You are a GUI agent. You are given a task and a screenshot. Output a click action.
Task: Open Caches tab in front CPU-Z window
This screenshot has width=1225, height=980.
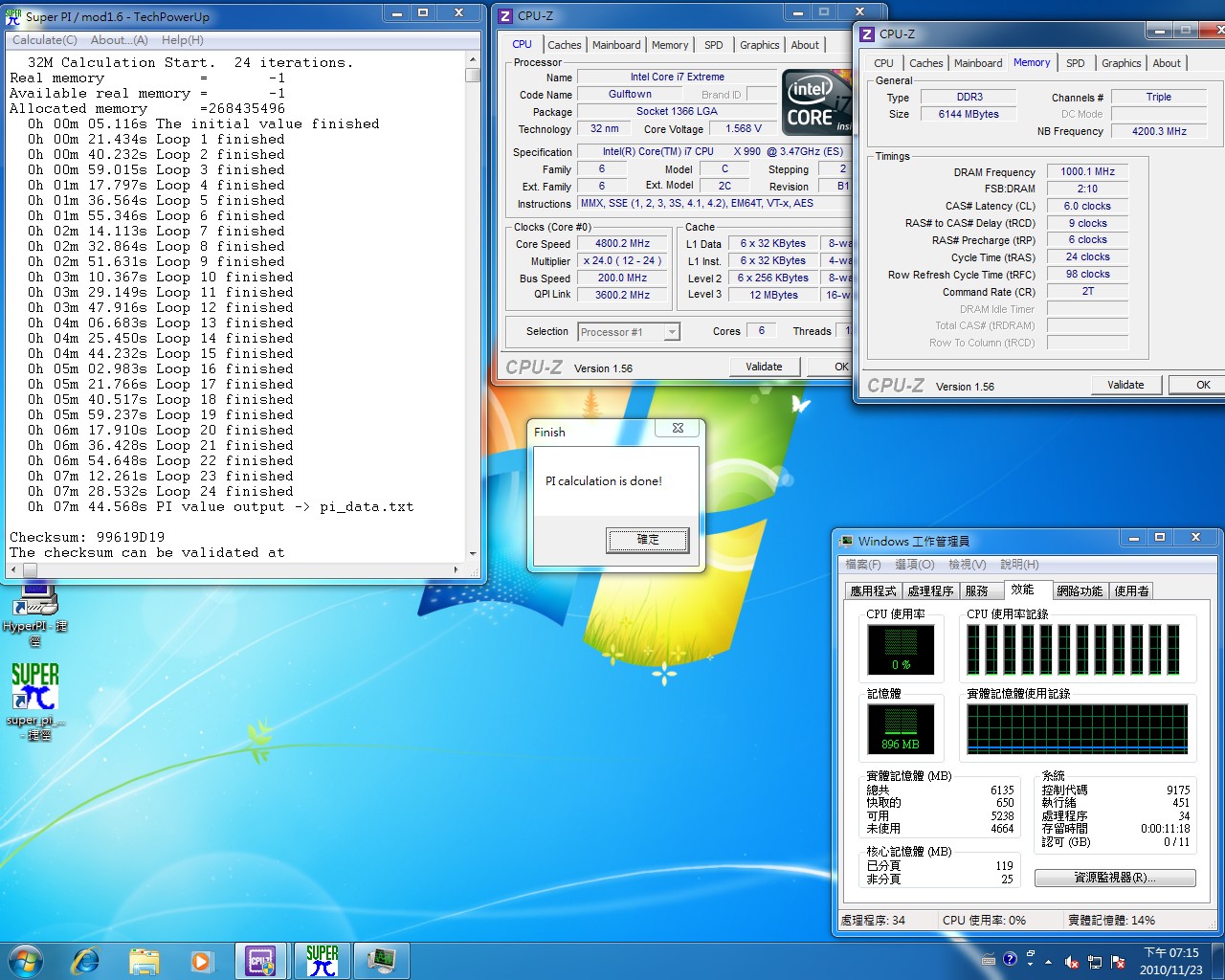coord(925,63)
